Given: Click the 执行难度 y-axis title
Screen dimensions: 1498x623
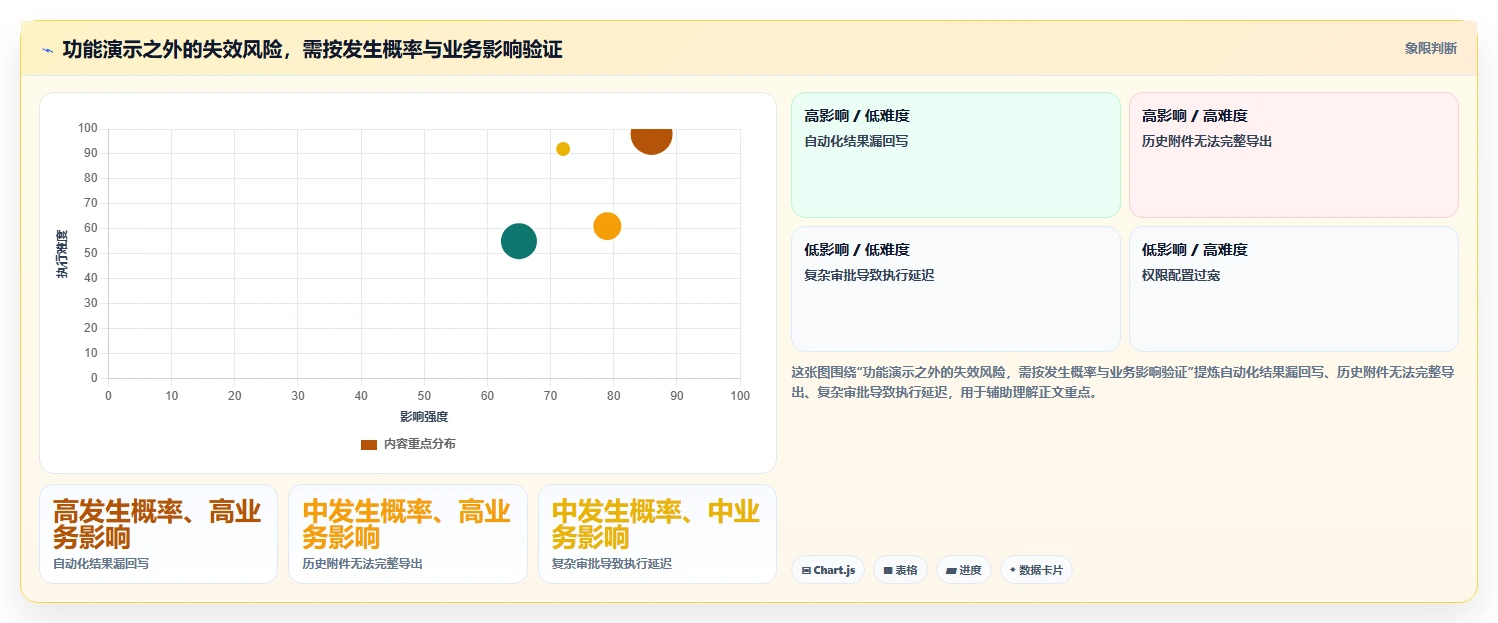Looking at the screenshot, I should [x=62, y=254].
